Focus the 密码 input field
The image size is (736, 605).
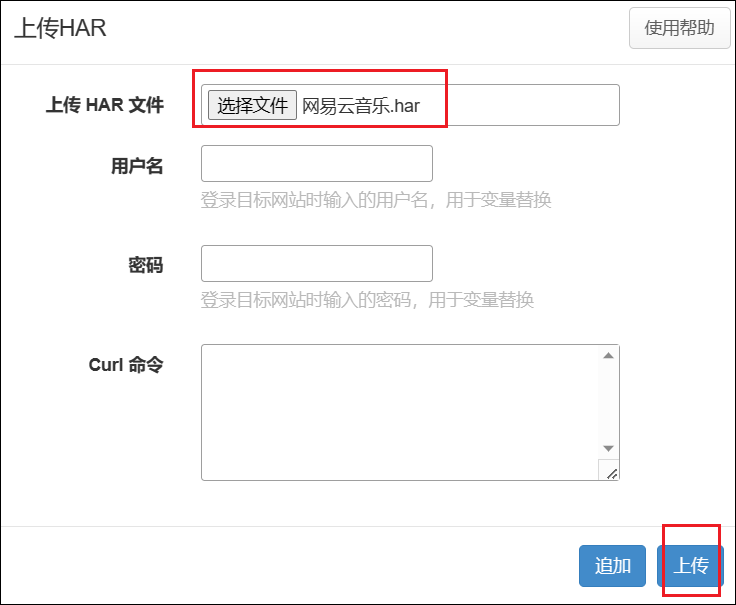[x=316, y=264]
